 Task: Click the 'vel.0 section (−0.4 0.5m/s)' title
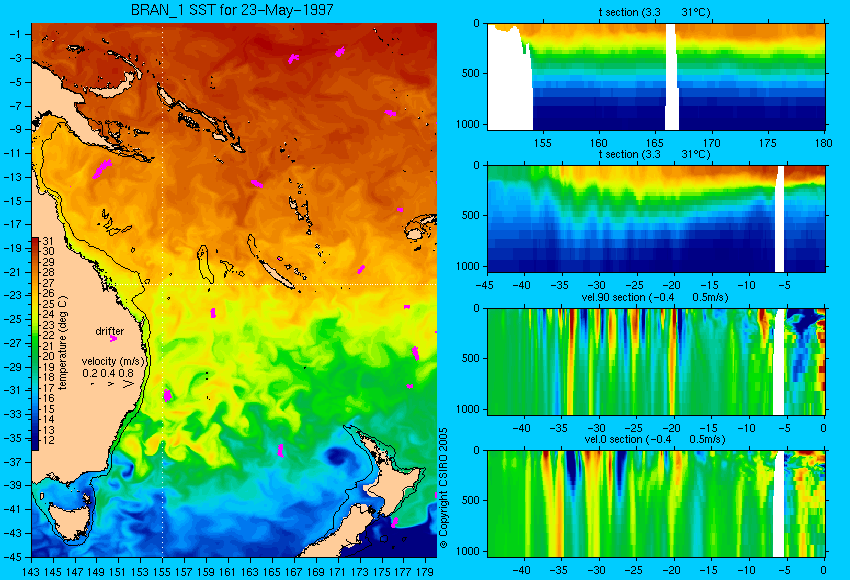click(x=655, y=439)
